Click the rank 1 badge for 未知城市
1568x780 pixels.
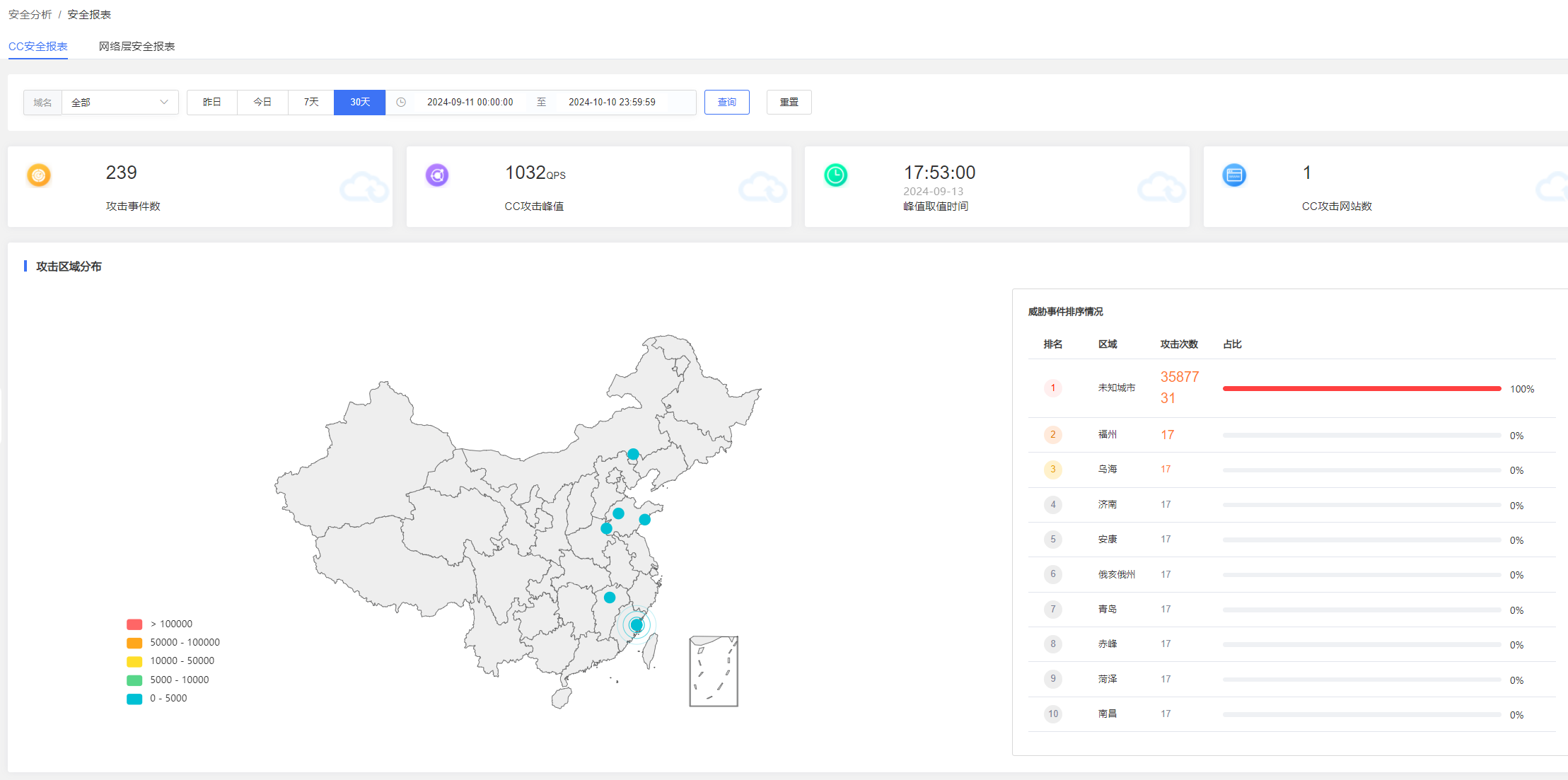(1053, 388)
